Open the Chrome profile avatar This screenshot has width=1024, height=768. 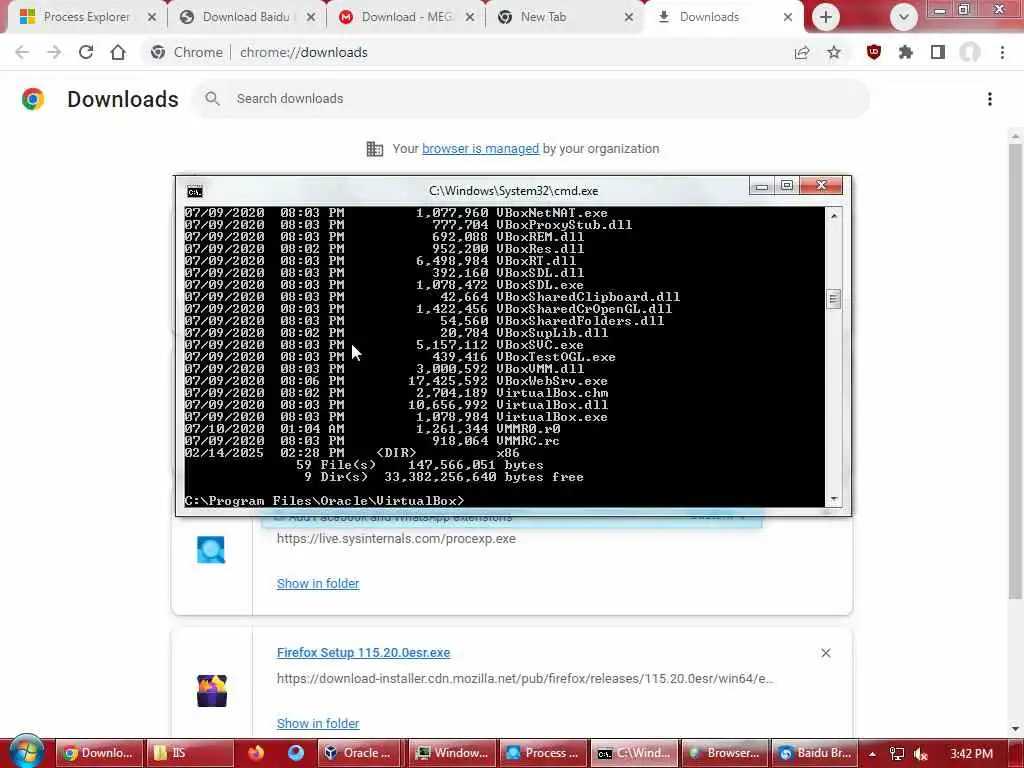tap(970, 52)
